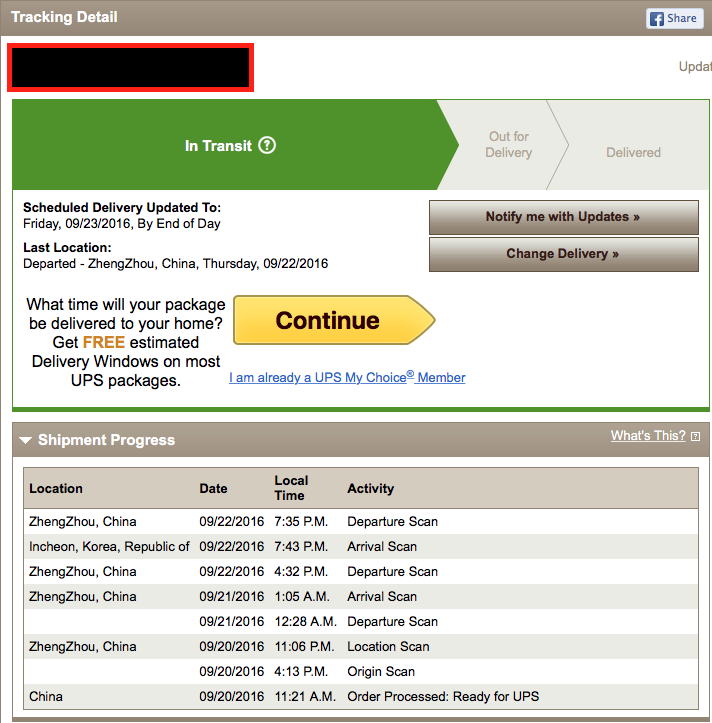The image size is (712, 723).
Task: Click the Tracking Detail heading
Action: pyautogui.click(x=64, y=17)
